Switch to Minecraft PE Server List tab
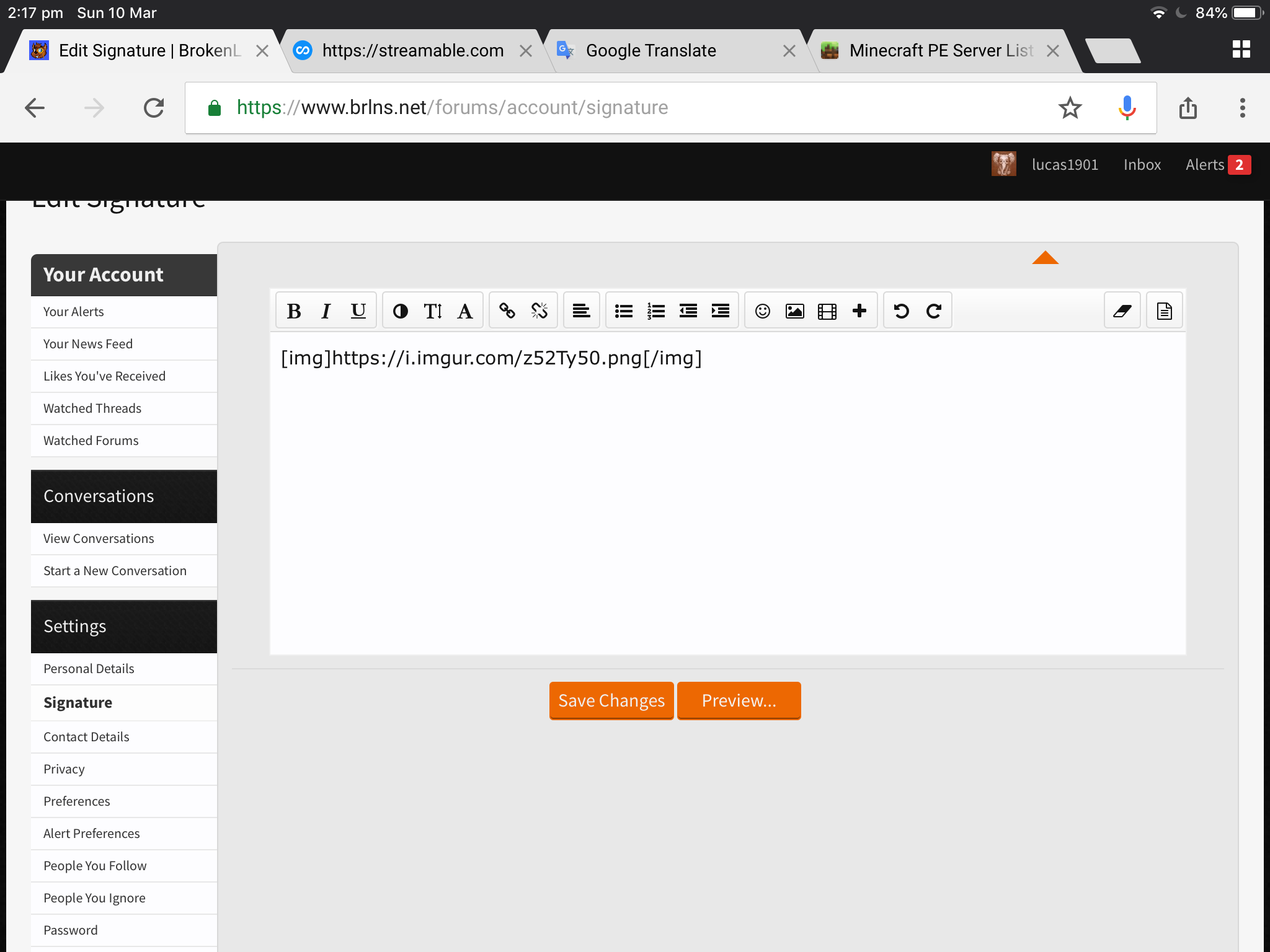This screenshot has width=1270, height=952. (941, 51)
